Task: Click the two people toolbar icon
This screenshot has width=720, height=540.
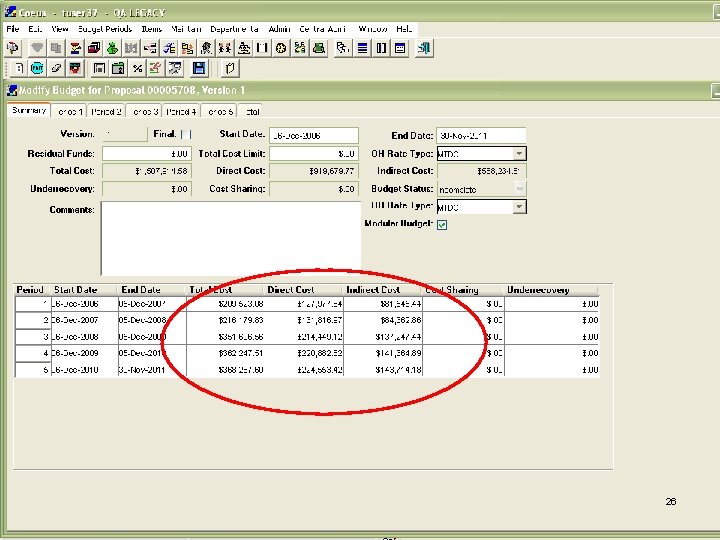Action: coord(225,48)
